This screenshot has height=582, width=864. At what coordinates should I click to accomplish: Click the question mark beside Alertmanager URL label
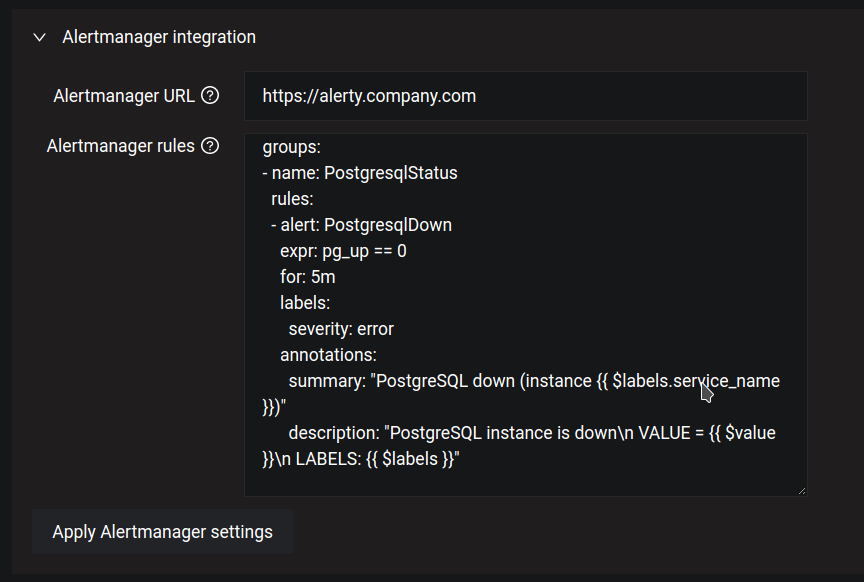210,95
